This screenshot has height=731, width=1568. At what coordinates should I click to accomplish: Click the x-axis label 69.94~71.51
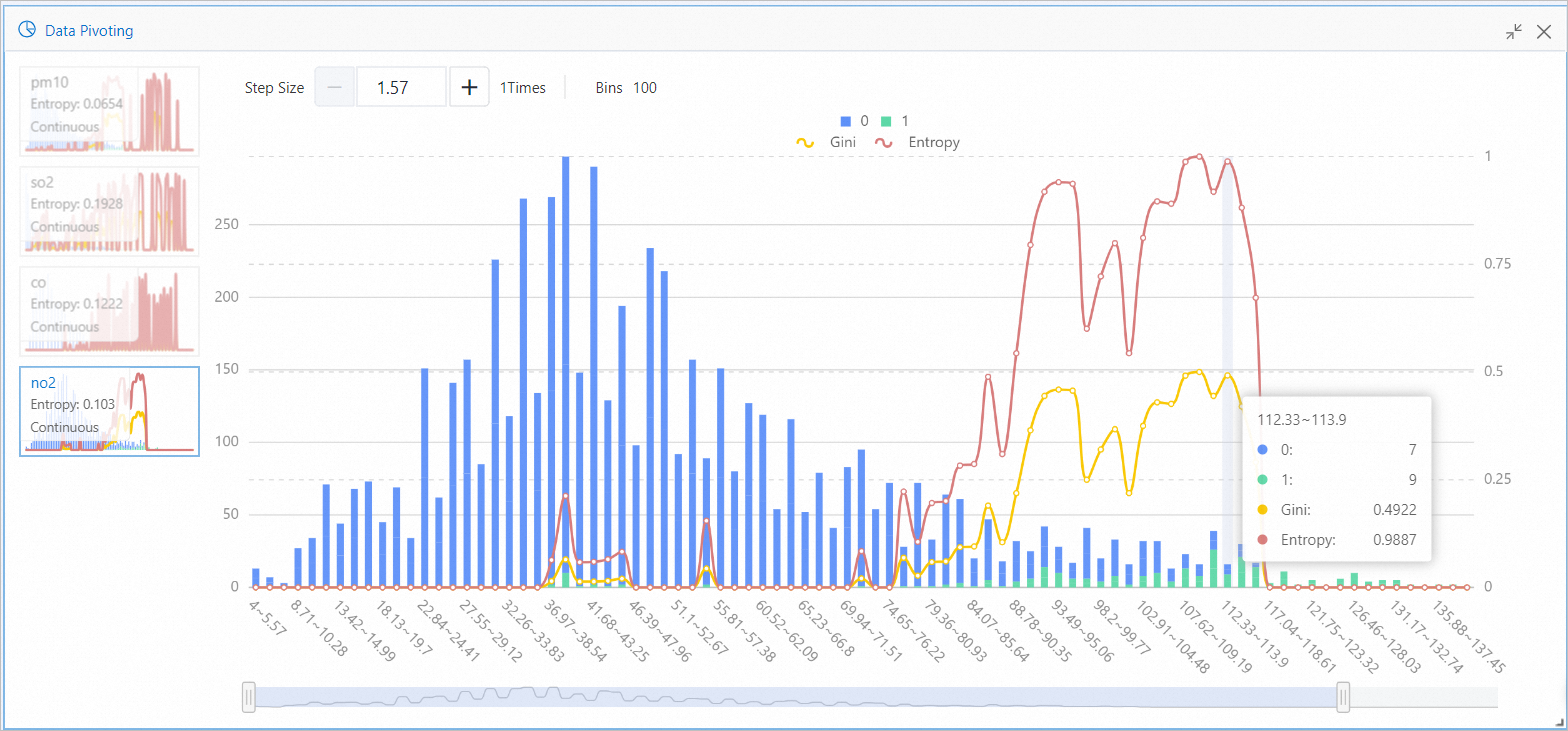coord(871,630)
